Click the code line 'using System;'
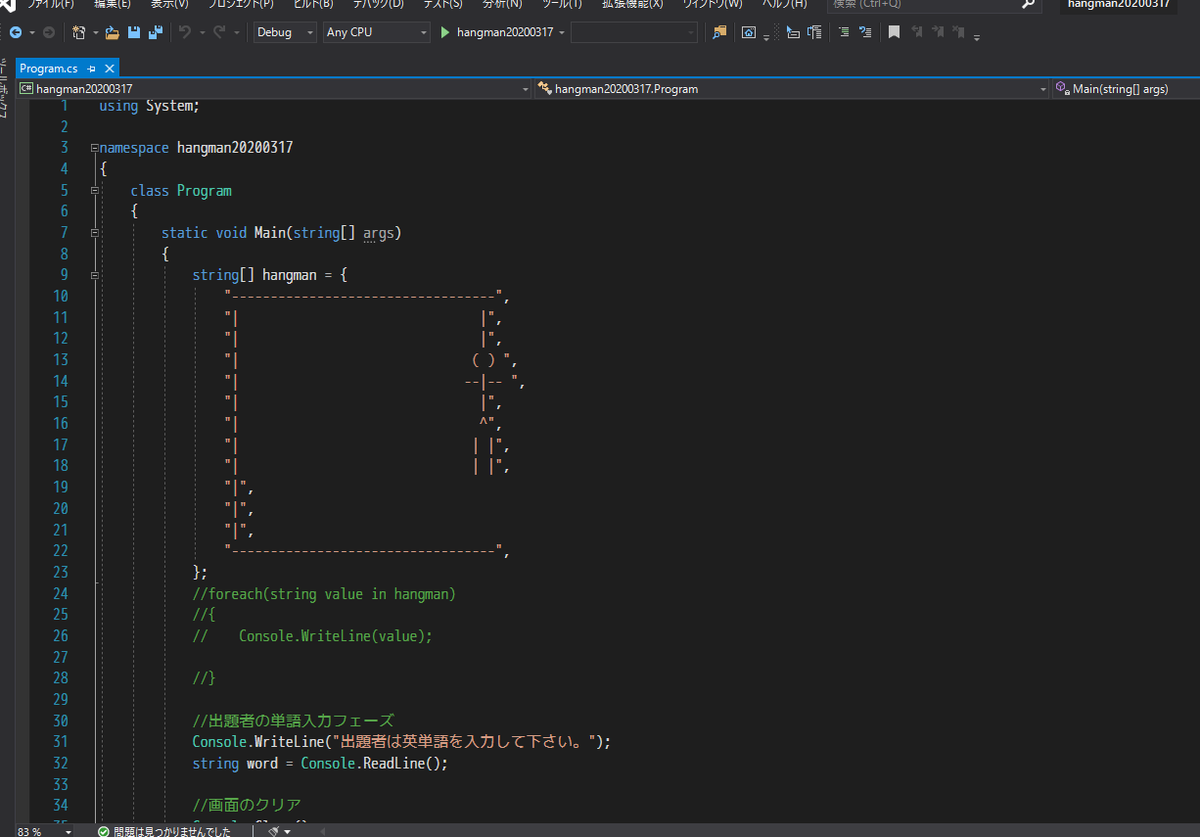The width and height of the screenshot is (1200, 837). coord(149,106)
